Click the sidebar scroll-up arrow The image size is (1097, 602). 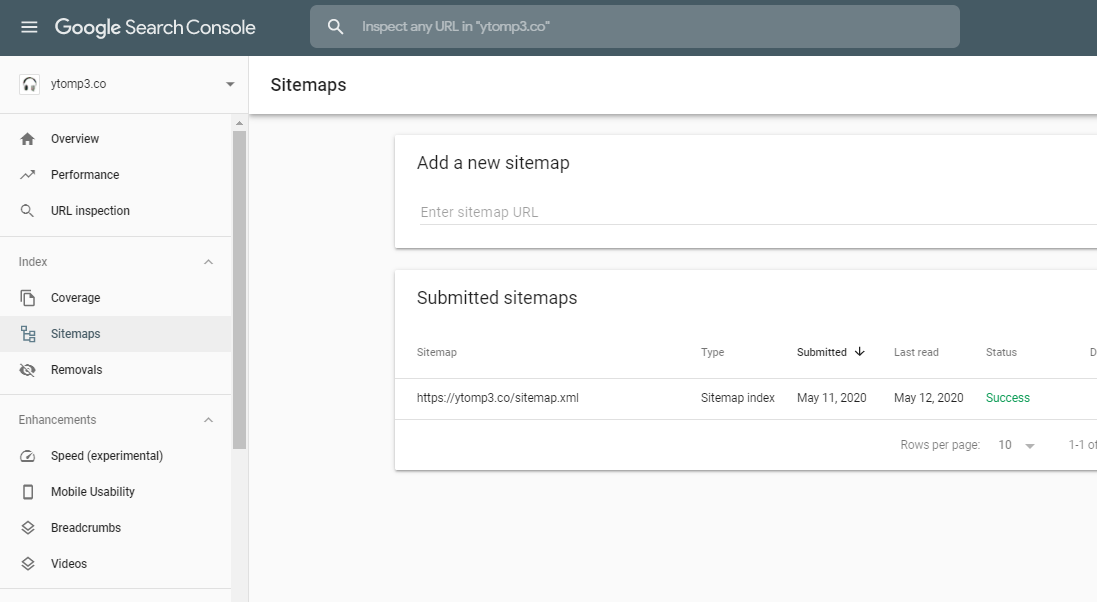239,123
